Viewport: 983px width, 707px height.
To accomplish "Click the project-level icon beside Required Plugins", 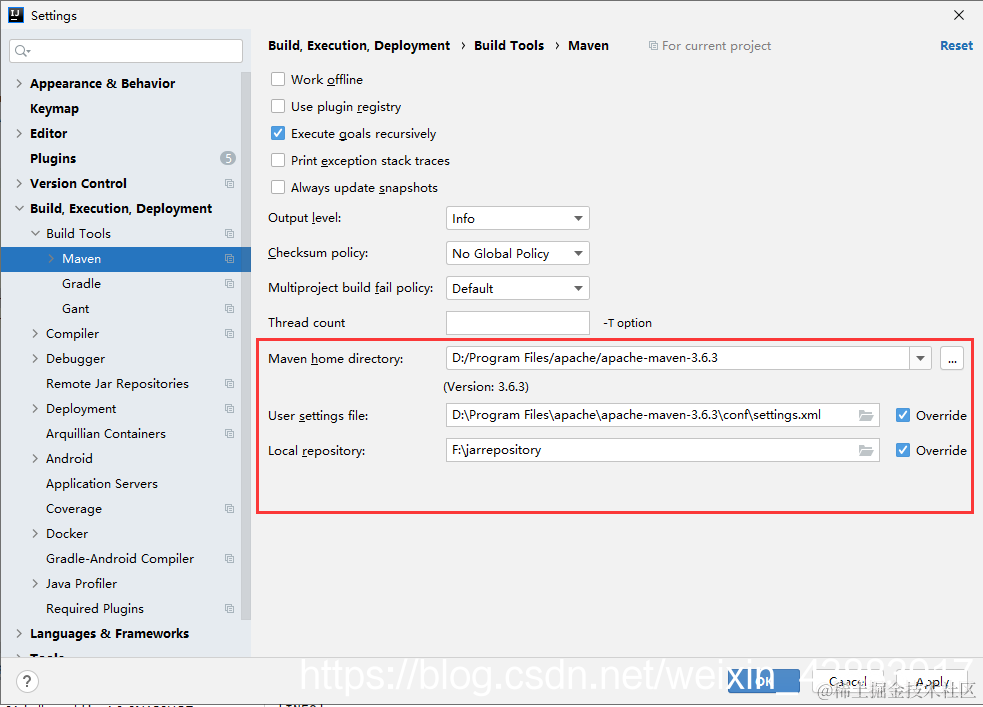I will click(229, 609).
